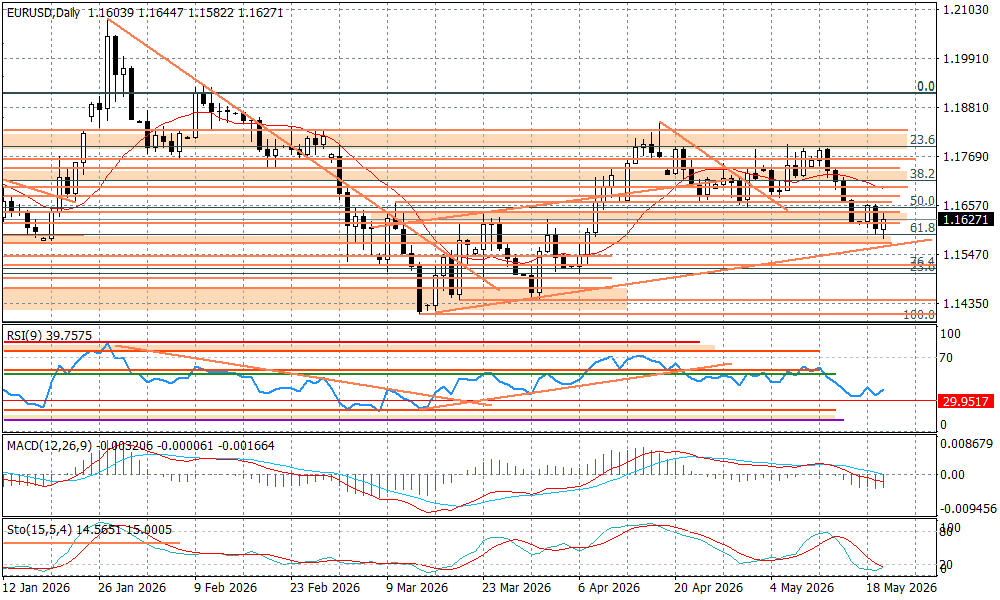
Task: Click the purple horizontal line in RSI panel
Action: click(423, 420)
